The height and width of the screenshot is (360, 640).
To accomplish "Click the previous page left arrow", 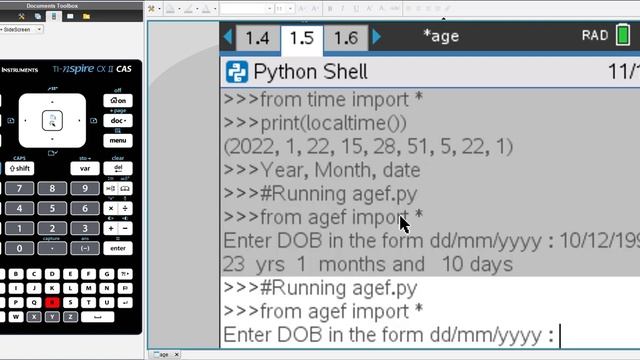I will click(x=228, y=37).
